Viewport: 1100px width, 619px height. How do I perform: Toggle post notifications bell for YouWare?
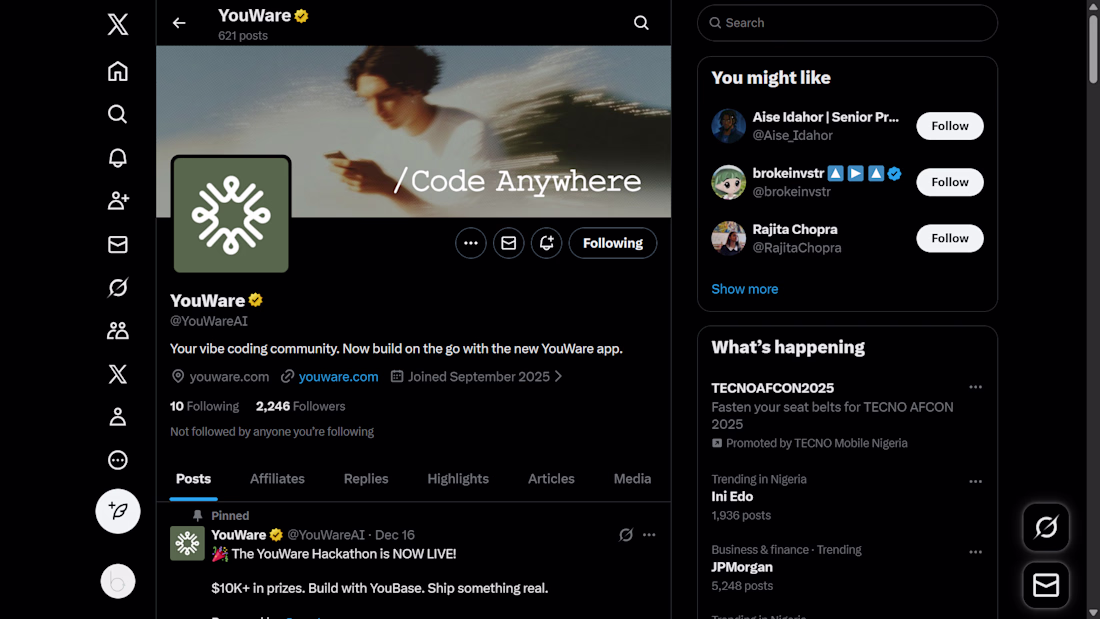point(546,243)
